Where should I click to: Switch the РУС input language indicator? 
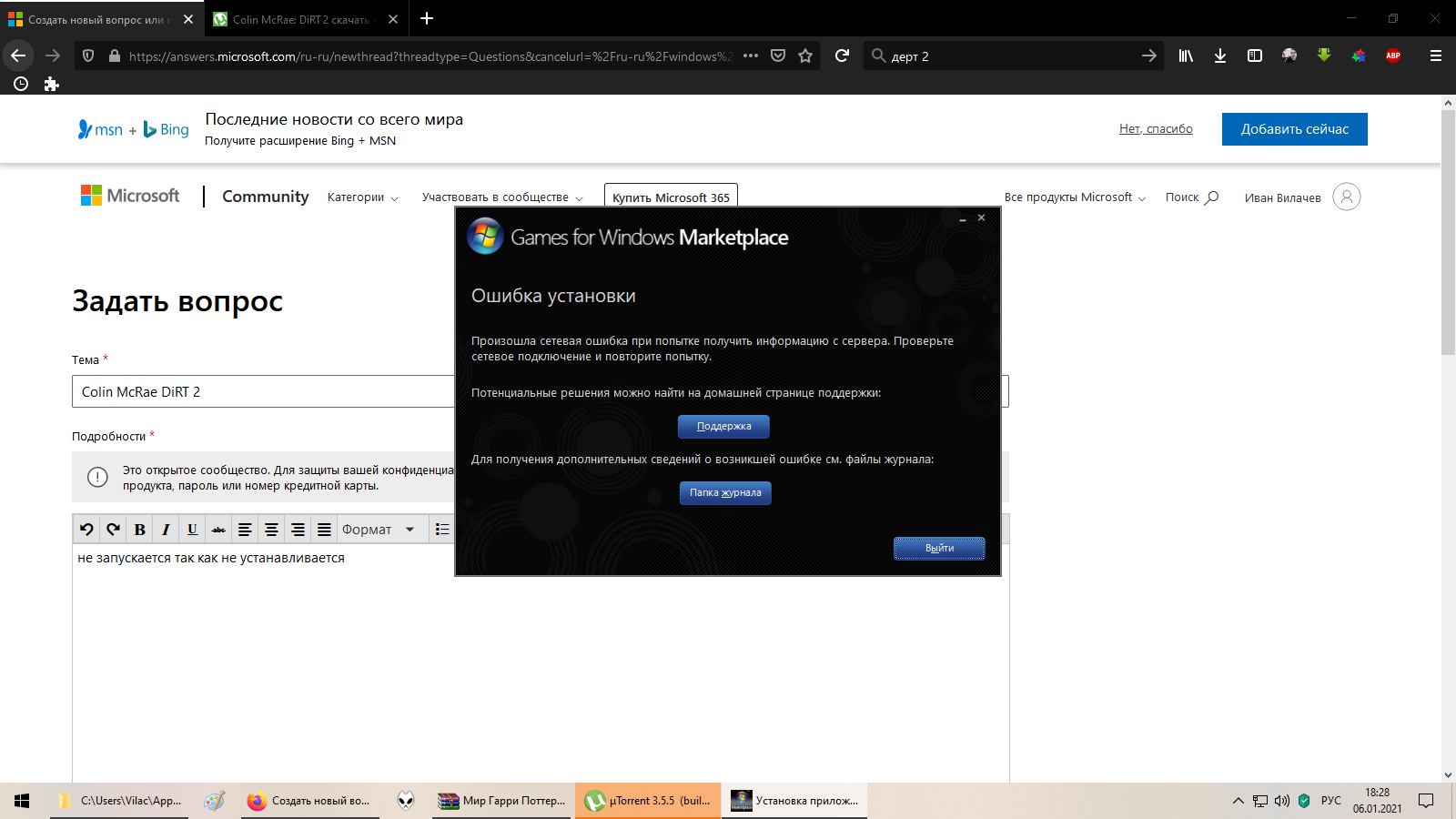pos(1330,801)
